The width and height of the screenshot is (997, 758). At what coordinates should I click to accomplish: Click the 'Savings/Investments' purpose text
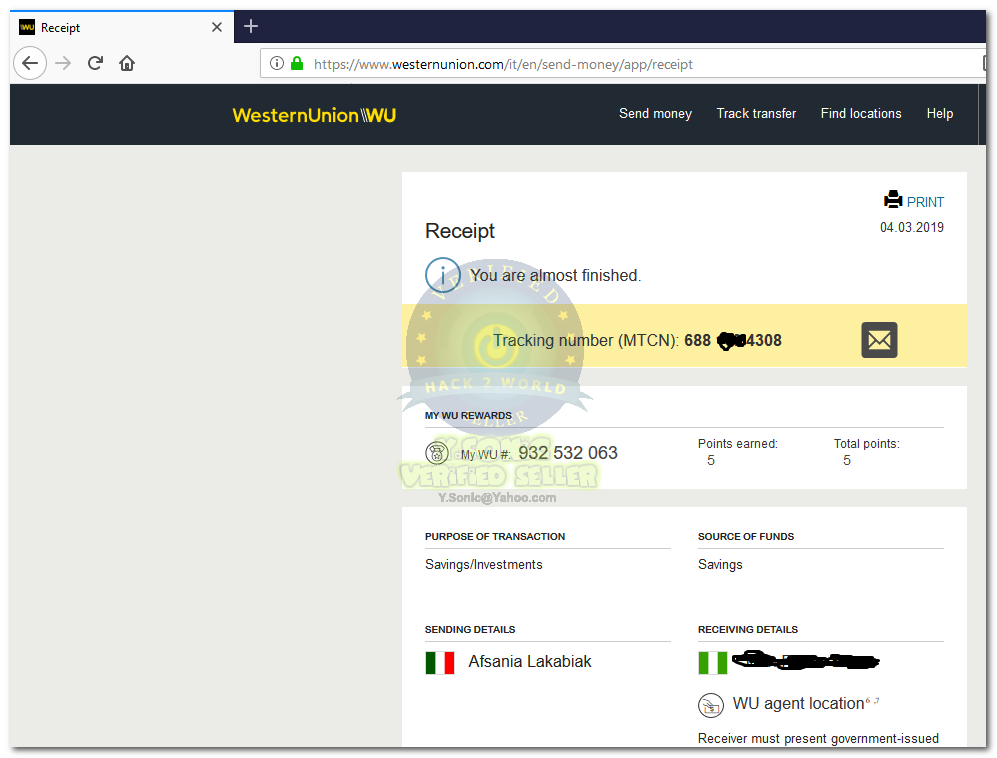(x=484, y=565)
